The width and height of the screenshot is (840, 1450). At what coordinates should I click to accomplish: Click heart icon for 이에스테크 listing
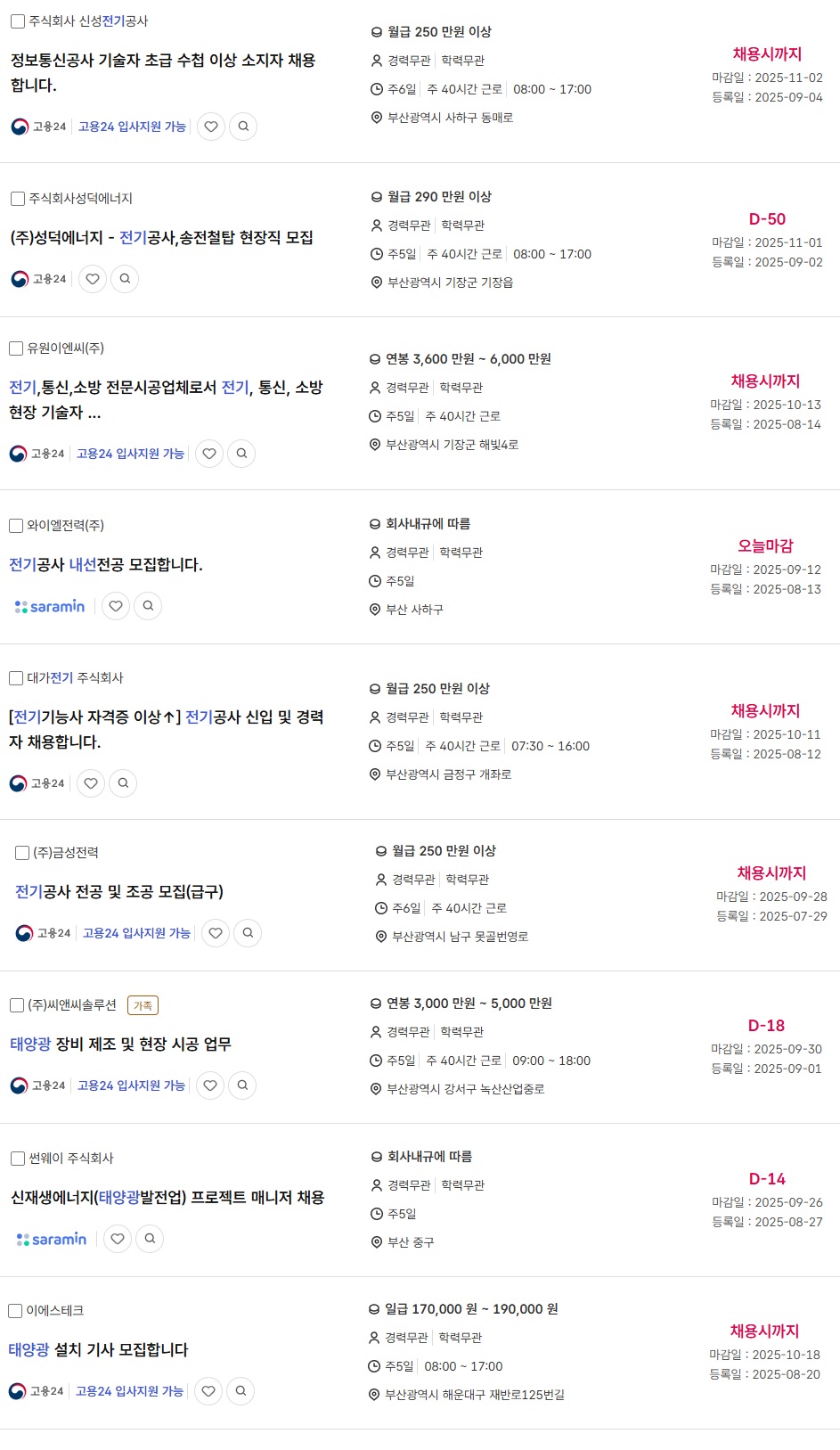click(208, 1391)
